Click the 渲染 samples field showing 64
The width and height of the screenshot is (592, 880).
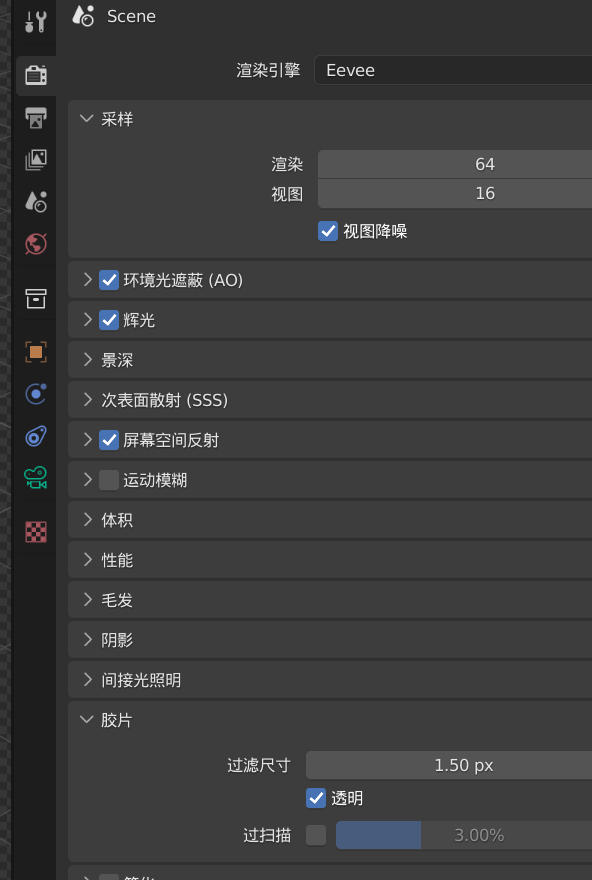point(455,164)
